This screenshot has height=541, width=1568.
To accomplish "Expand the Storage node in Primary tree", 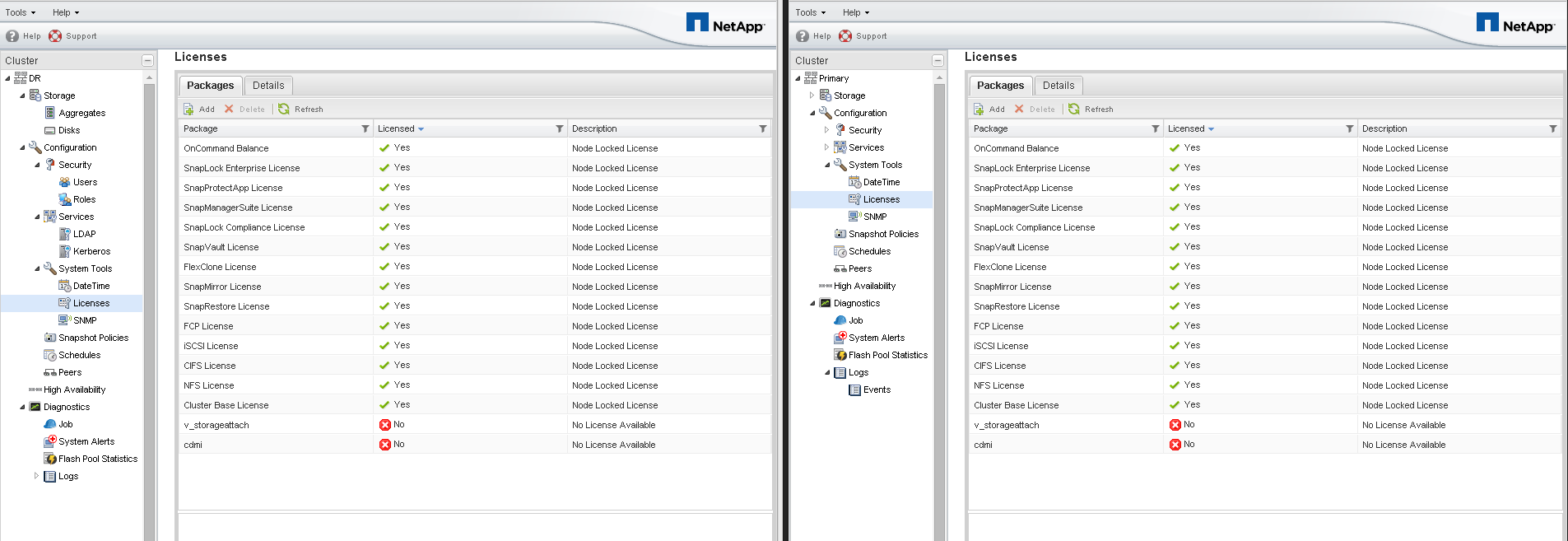I will coord(812,96).
